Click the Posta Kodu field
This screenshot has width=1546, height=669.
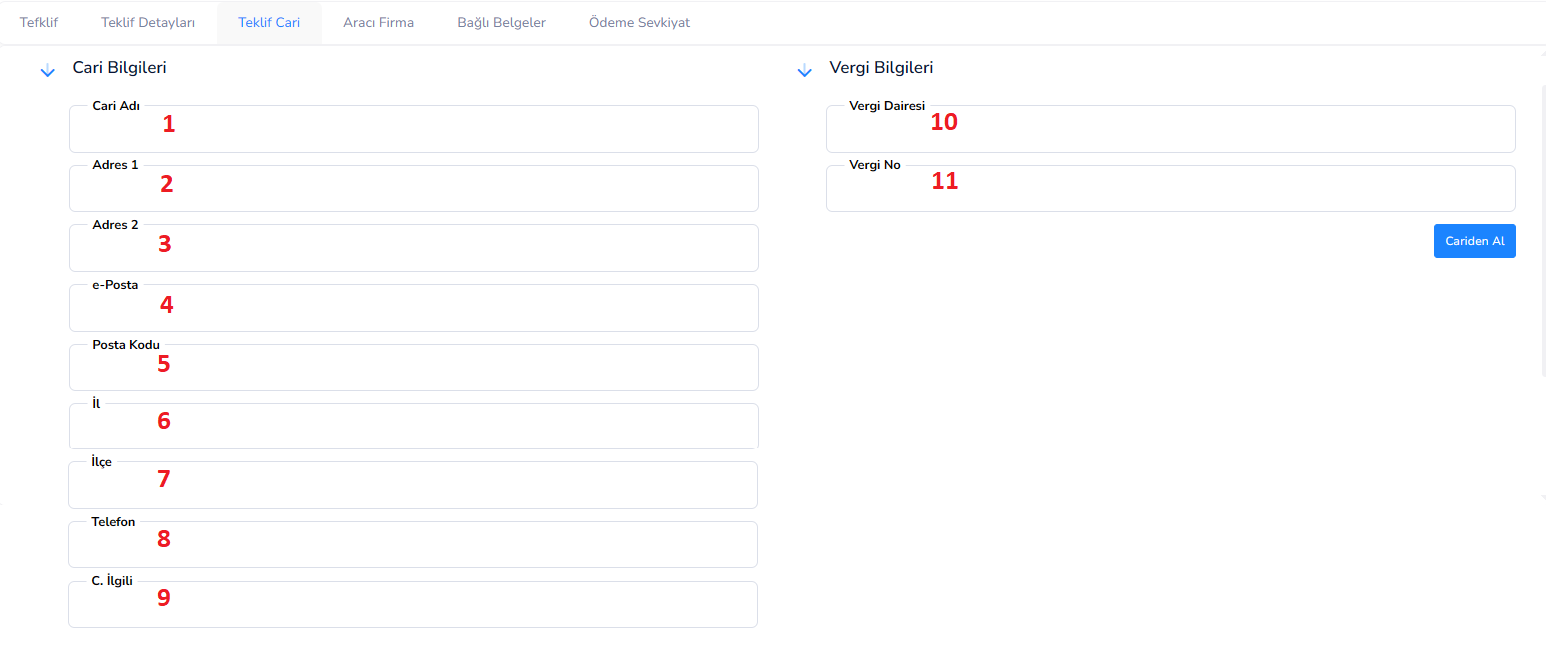(x=413, y=368)
